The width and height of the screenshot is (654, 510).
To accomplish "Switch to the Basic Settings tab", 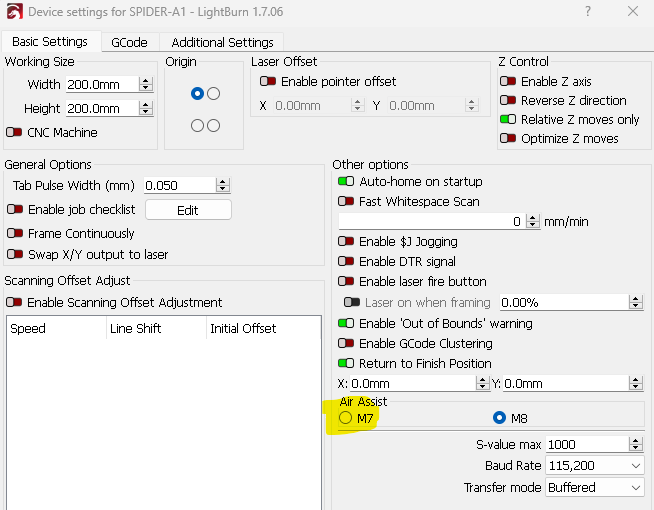I will tap(50, 42).
